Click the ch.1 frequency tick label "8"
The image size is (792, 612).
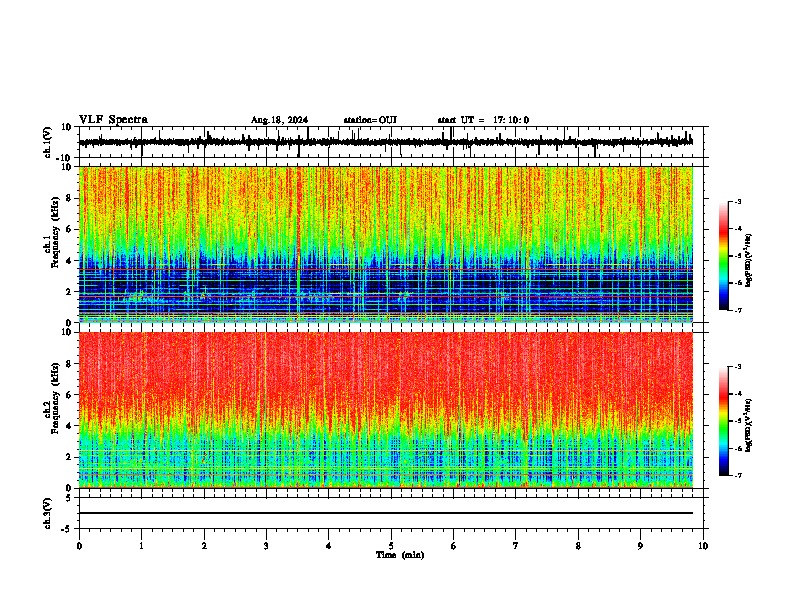pos(69,198)
